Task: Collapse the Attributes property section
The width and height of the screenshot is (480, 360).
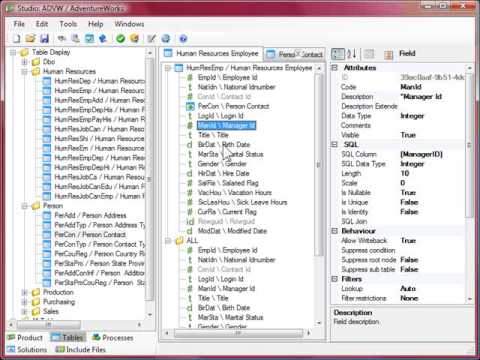Action: [335, 68]
